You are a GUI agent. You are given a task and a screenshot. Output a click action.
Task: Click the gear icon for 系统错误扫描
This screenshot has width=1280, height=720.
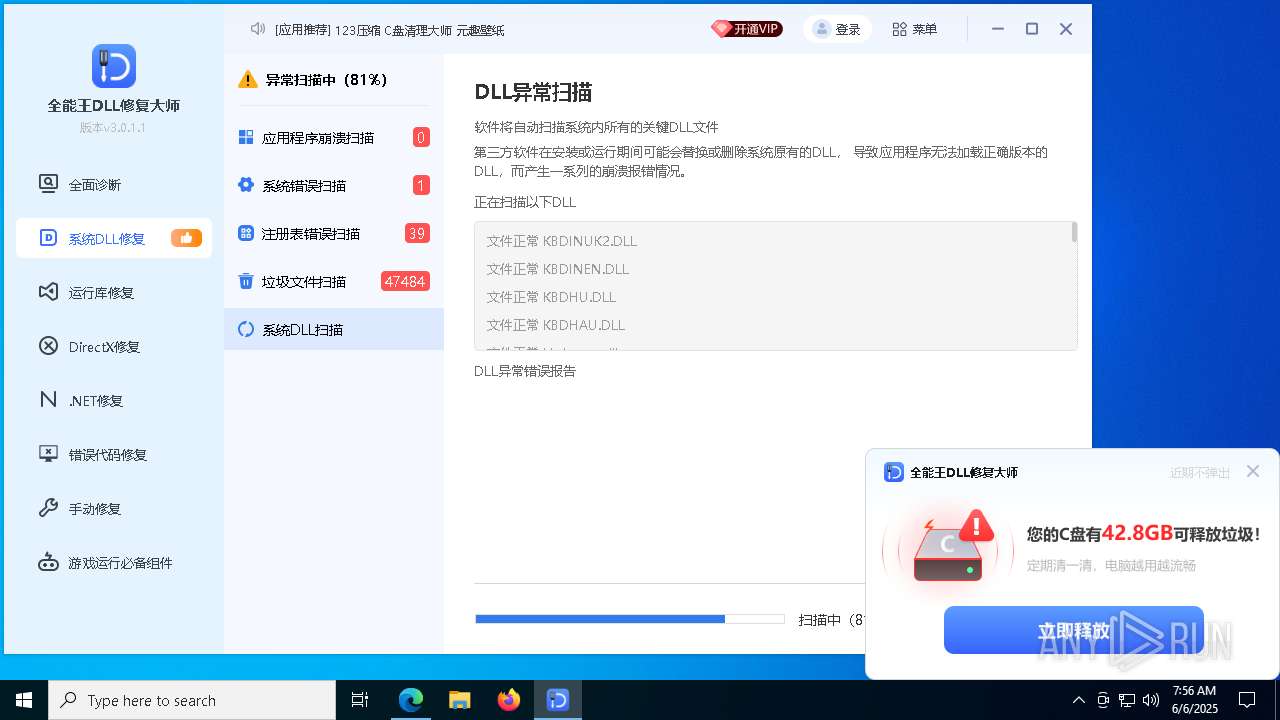[x=246, y=185]
